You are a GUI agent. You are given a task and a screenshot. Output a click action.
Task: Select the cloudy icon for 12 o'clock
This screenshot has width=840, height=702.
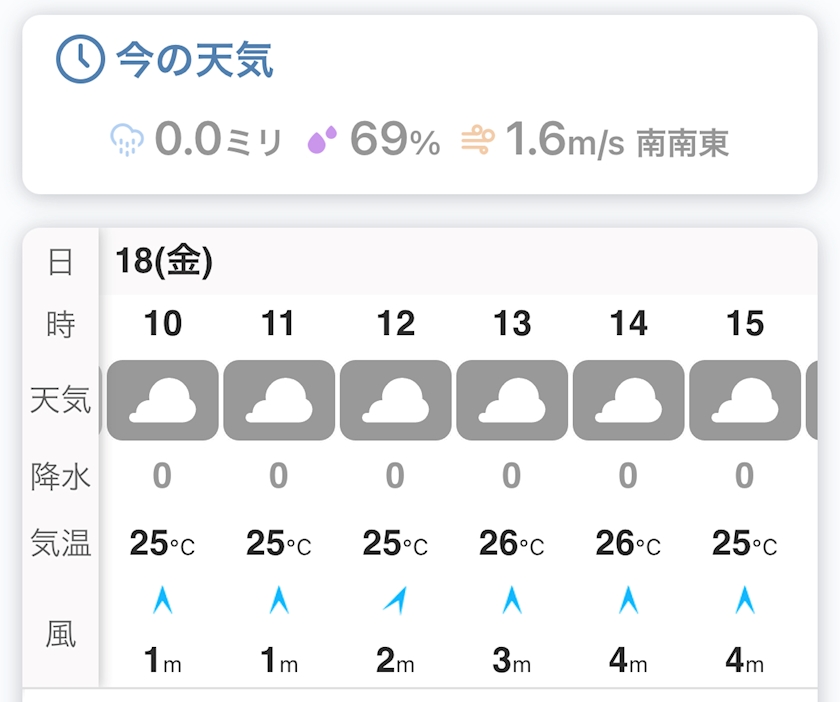(x=395, y=400)
